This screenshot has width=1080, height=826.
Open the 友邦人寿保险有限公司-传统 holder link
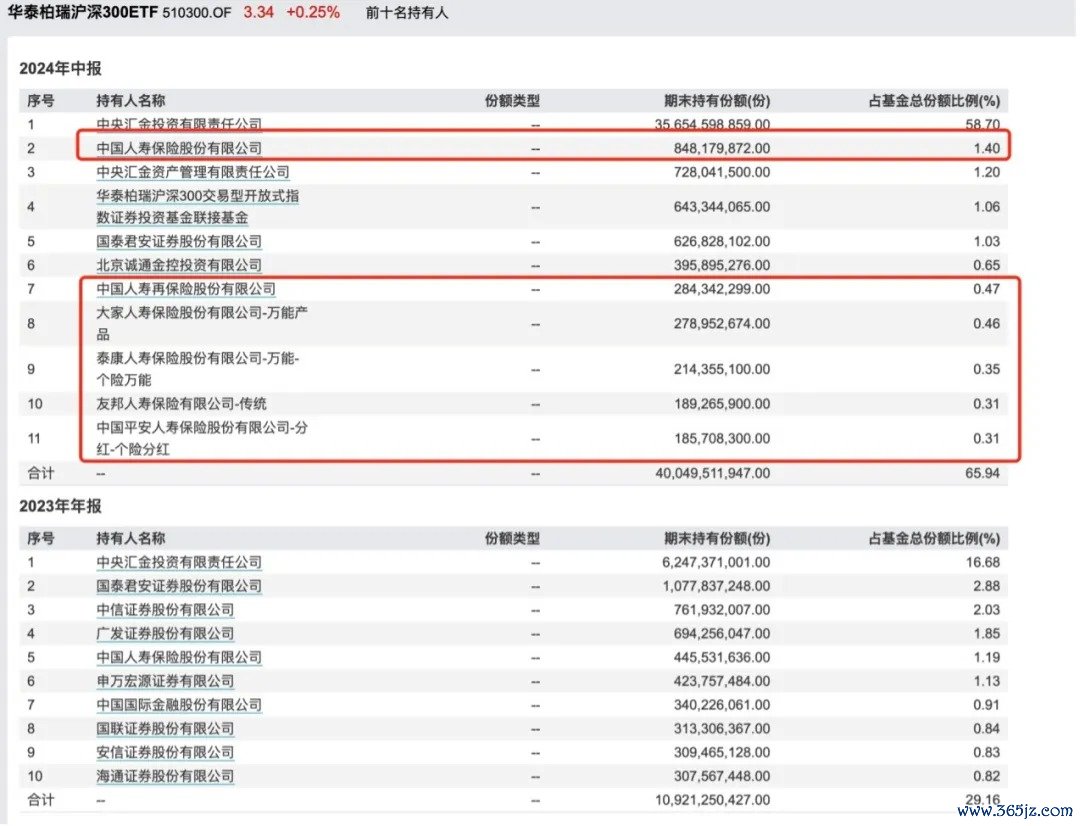point(181,404)
